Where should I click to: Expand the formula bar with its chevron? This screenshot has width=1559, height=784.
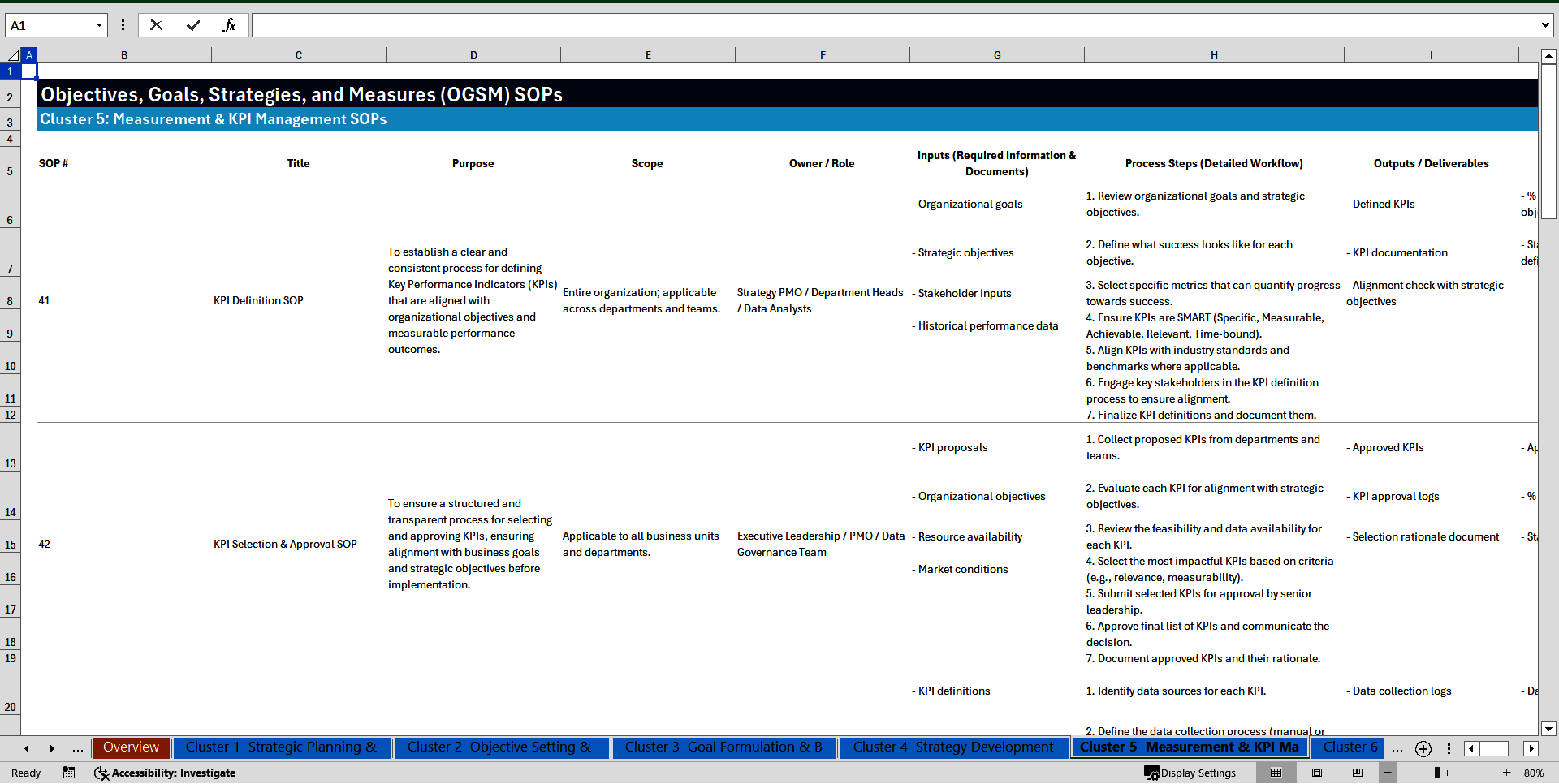point(1545,25)
